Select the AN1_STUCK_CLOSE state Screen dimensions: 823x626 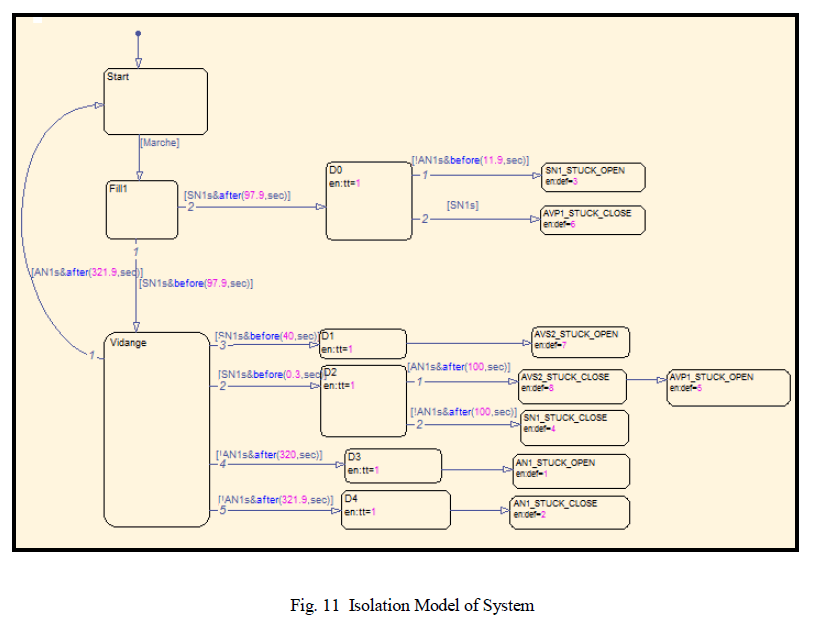point(569,512)
